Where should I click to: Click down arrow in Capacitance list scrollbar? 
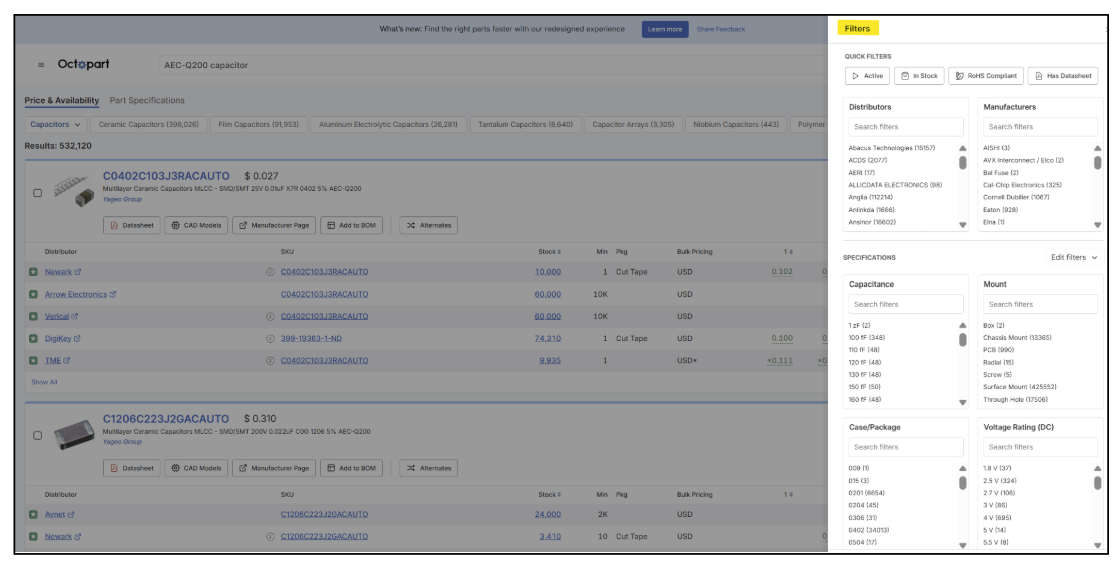[x=962, y=402]
